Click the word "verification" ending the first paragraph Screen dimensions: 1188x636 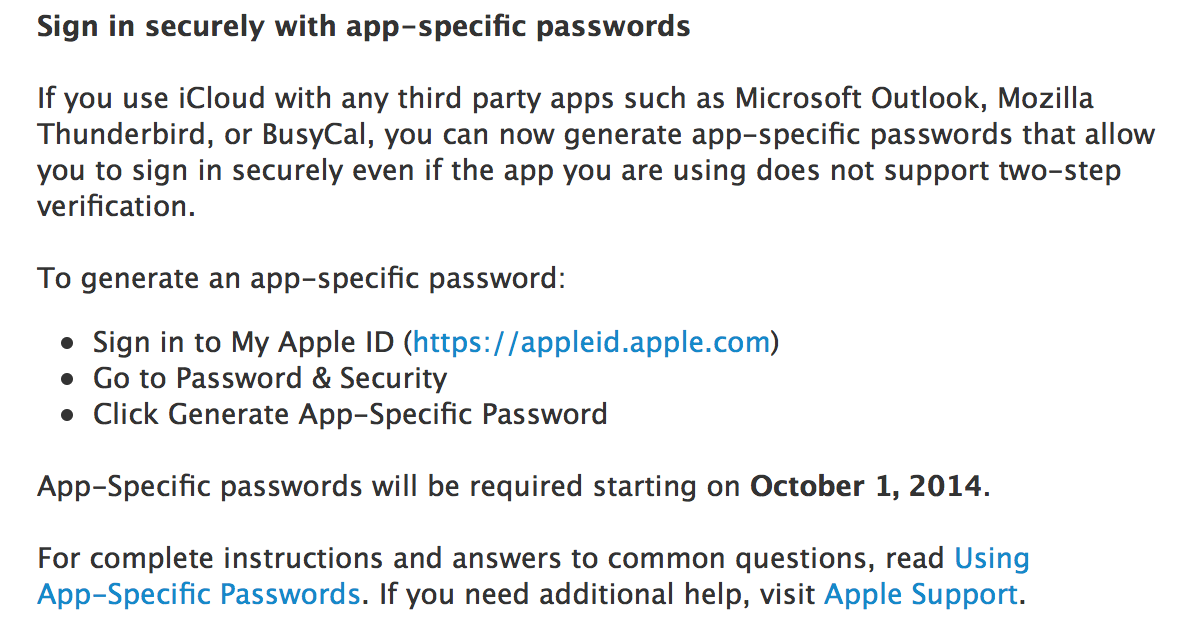coord(109,206)
